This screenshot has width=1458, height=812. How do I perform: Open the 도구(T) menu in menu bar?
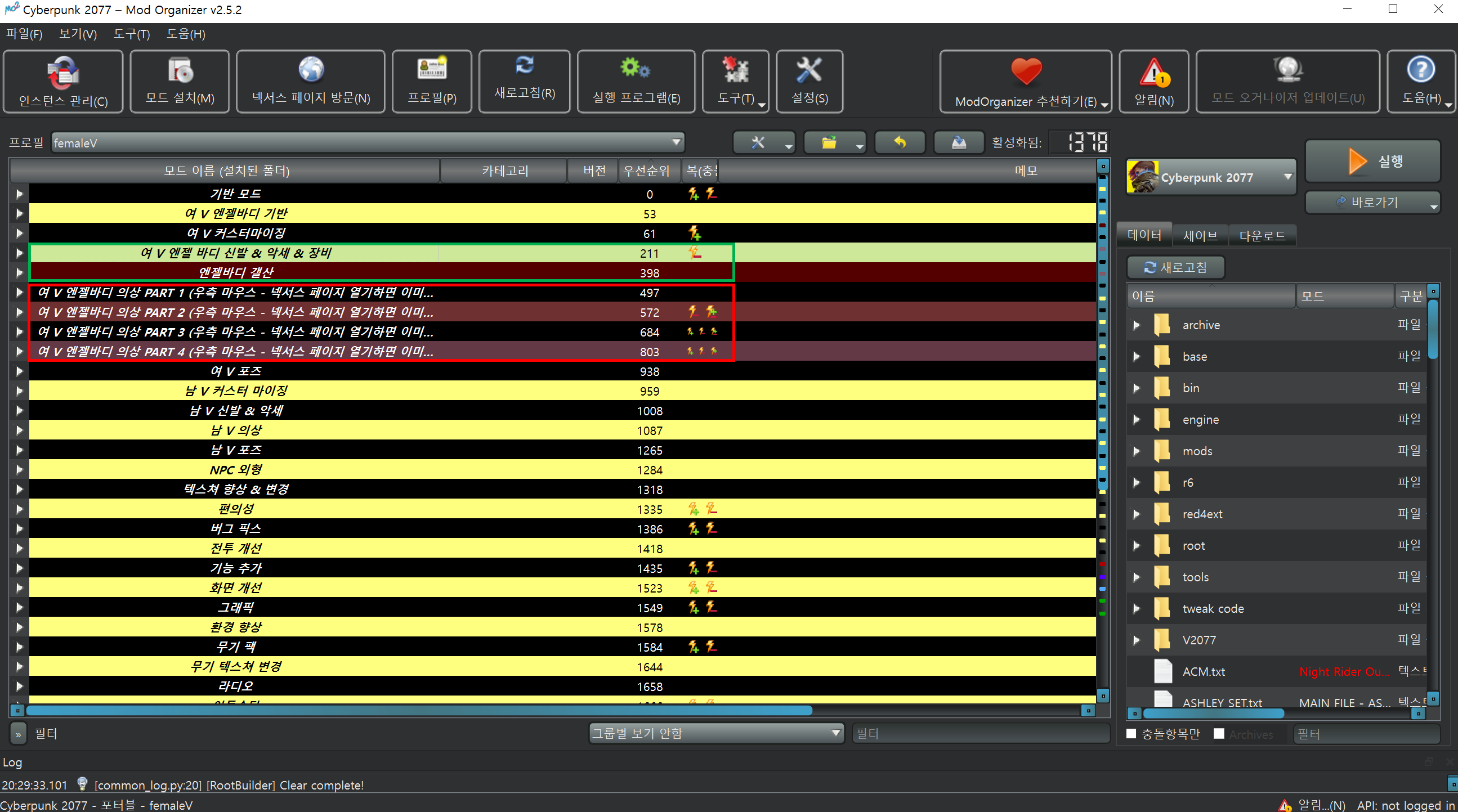pos(131,34)
